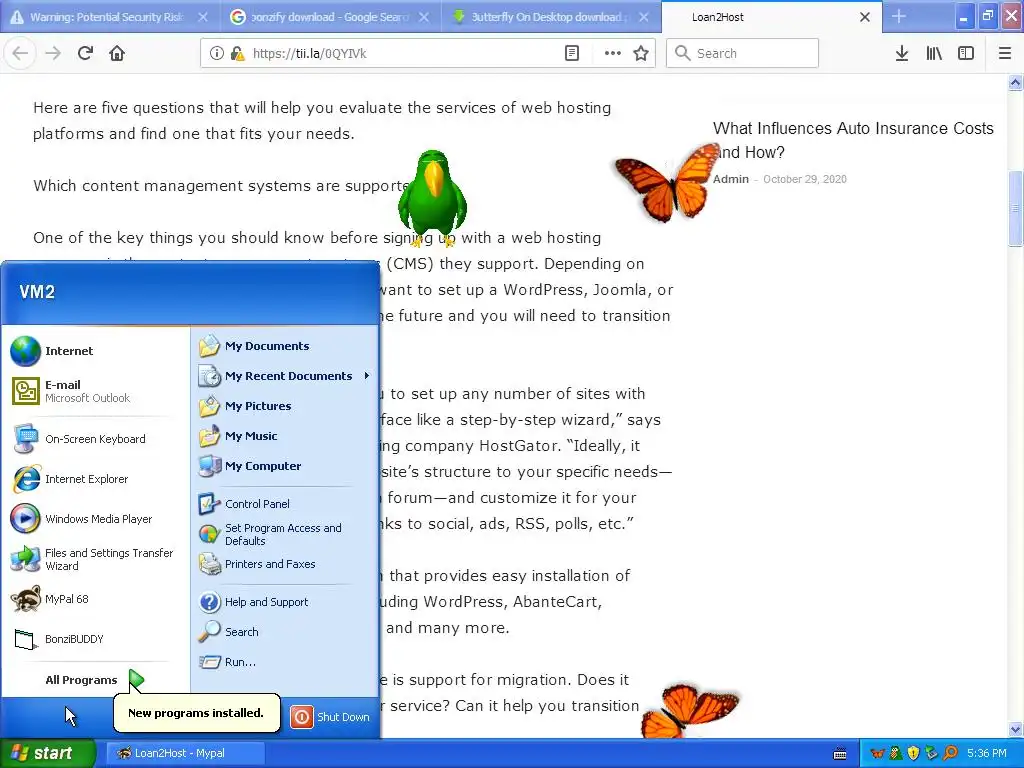1024x768 pixels.
Task: Open Printers and Faxes
Action: point(285,564)
